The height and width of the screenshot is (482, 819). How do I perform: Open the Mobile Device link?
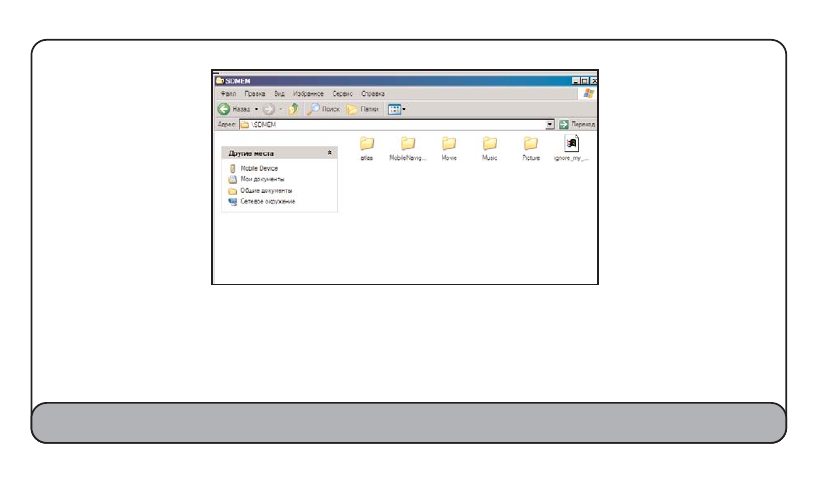point(259,168)
